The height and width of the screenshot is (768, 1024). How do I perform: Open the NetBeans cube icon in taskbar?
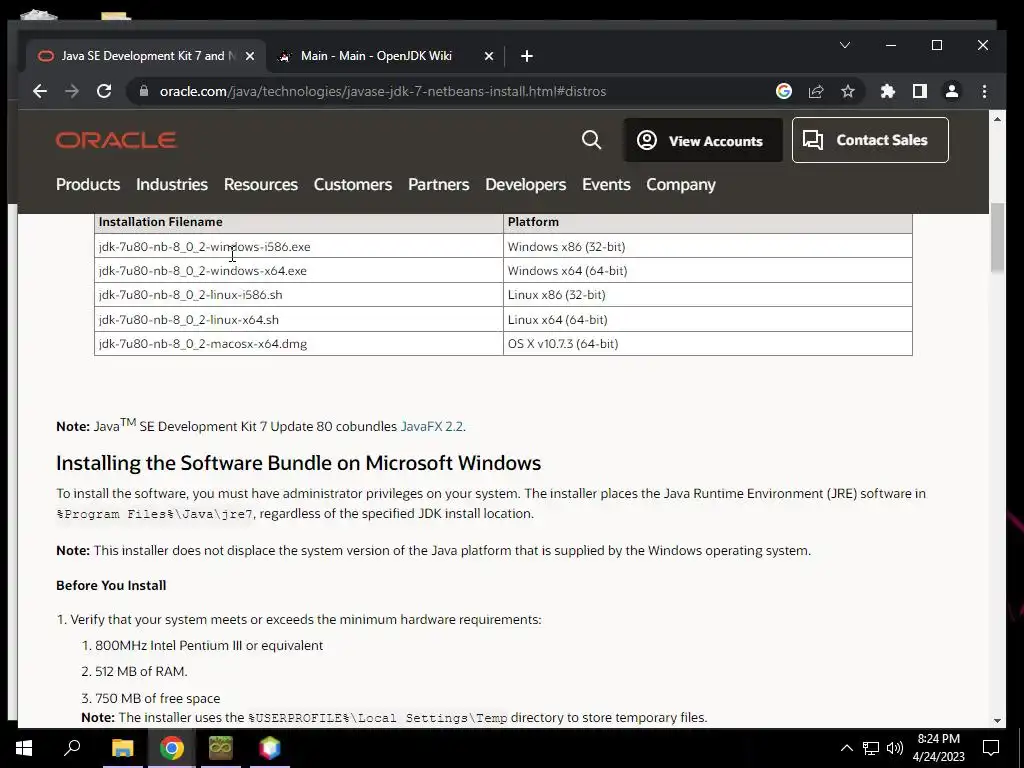(x=270, y=748)
